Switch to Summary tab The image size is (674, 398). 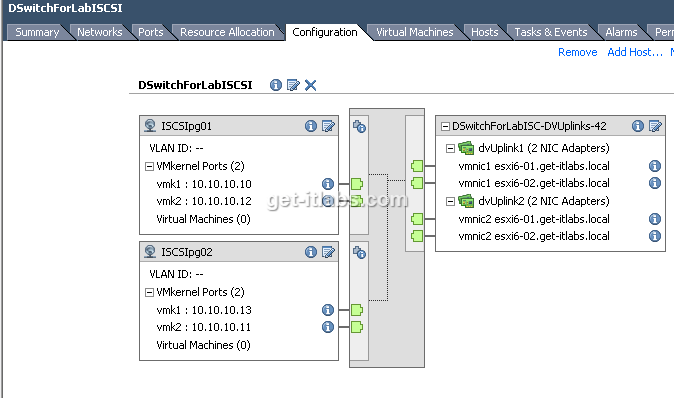point(37,32)
